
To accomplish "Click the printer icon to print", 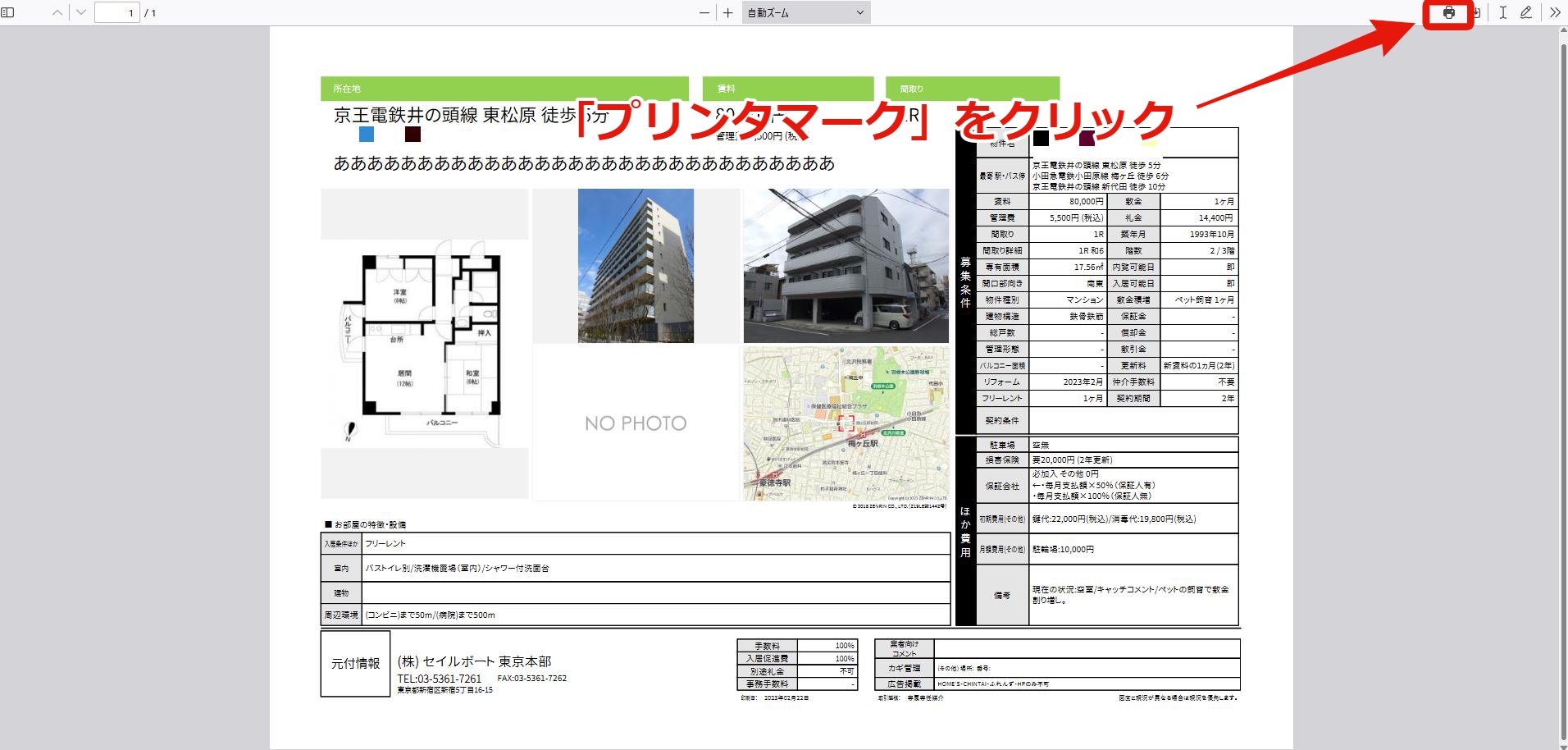I will coord(1449,13).
